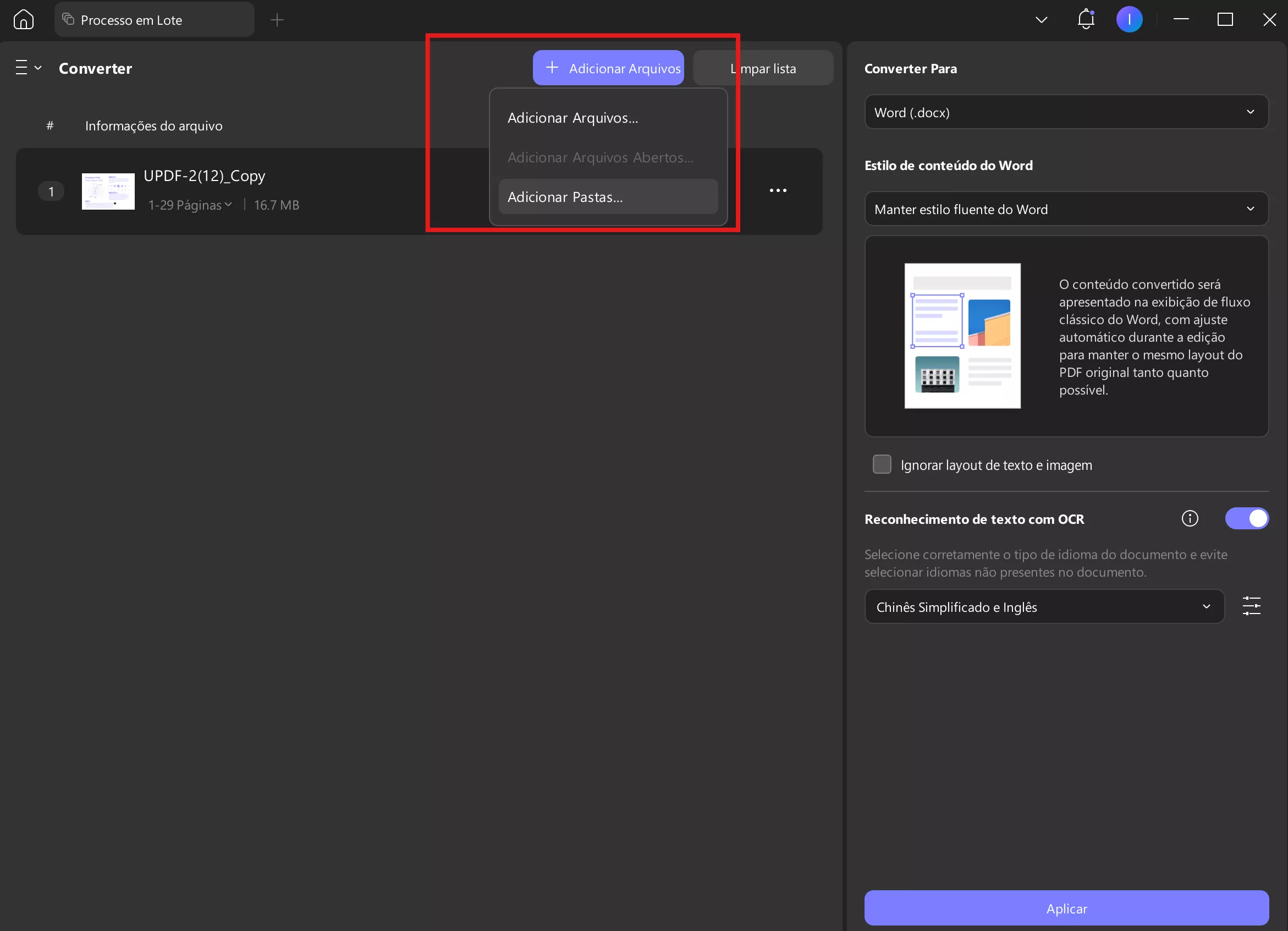Screen dimensions: 1288x931
Task: Expand the 1-29 Páginas page selector
Action: [x=191, y=205]
